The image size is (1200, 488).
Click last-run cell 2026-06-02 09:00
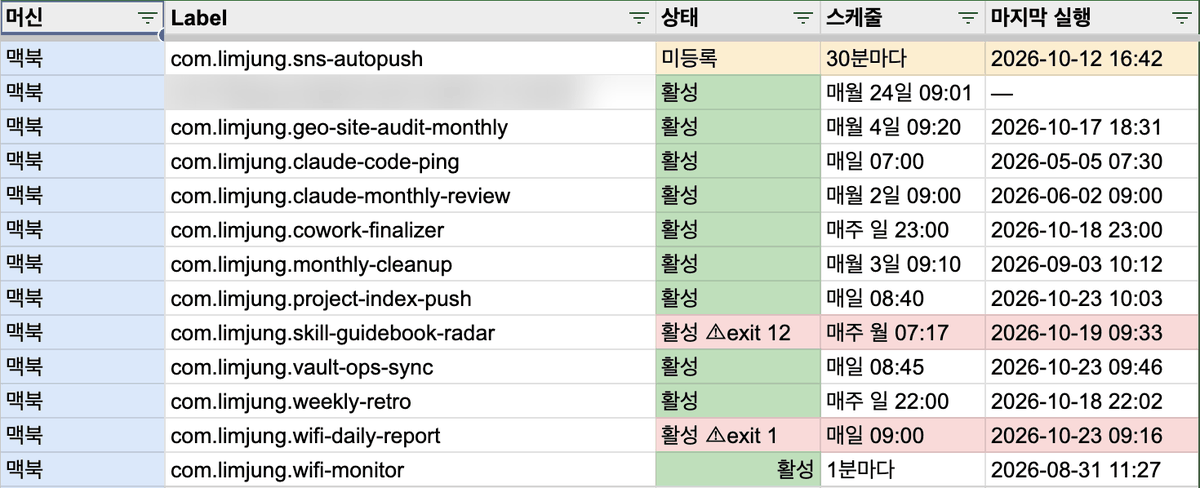click(1092, 196)
